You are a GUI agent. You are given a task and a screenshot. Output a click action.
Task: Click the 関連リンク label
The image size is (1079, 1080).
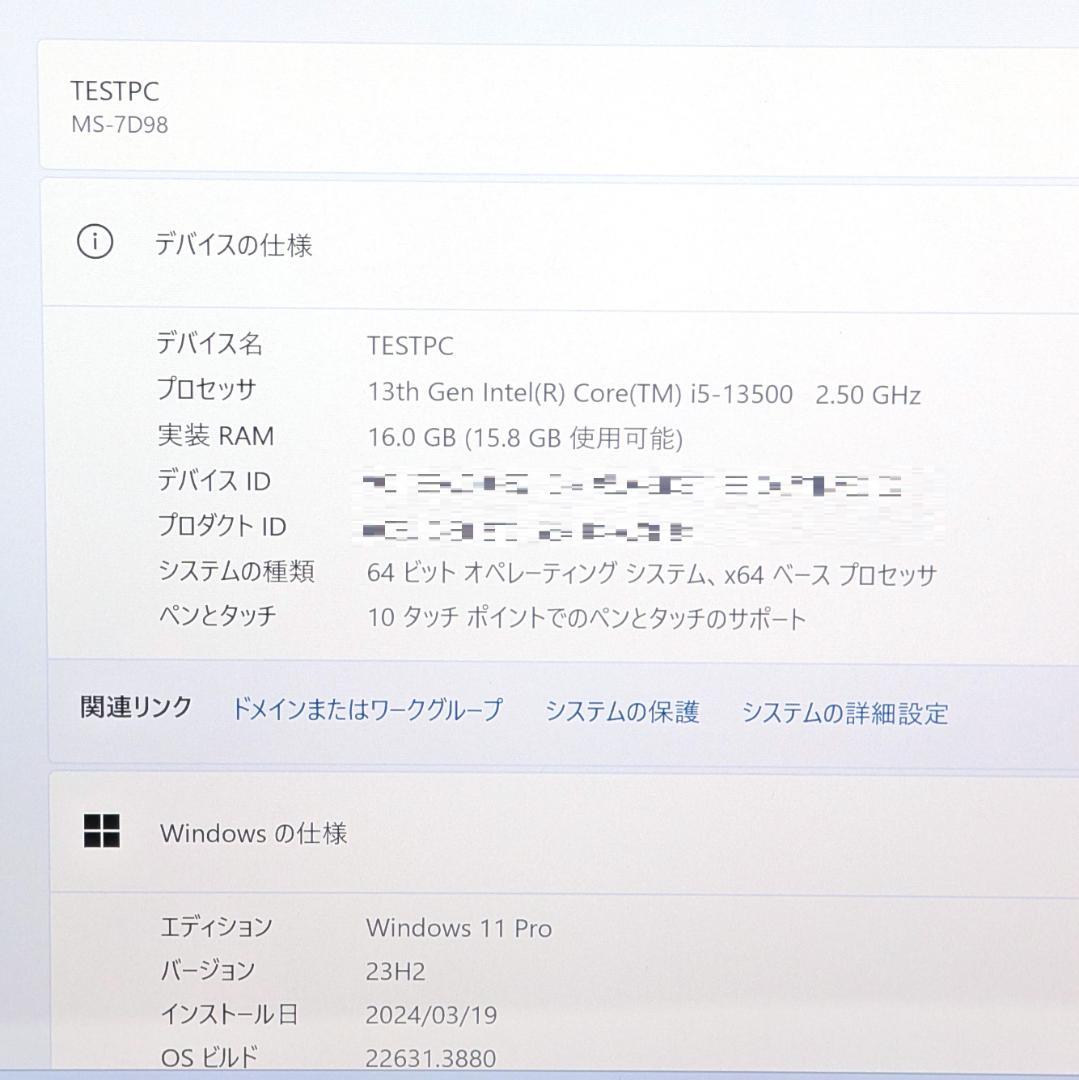(136, 707)
